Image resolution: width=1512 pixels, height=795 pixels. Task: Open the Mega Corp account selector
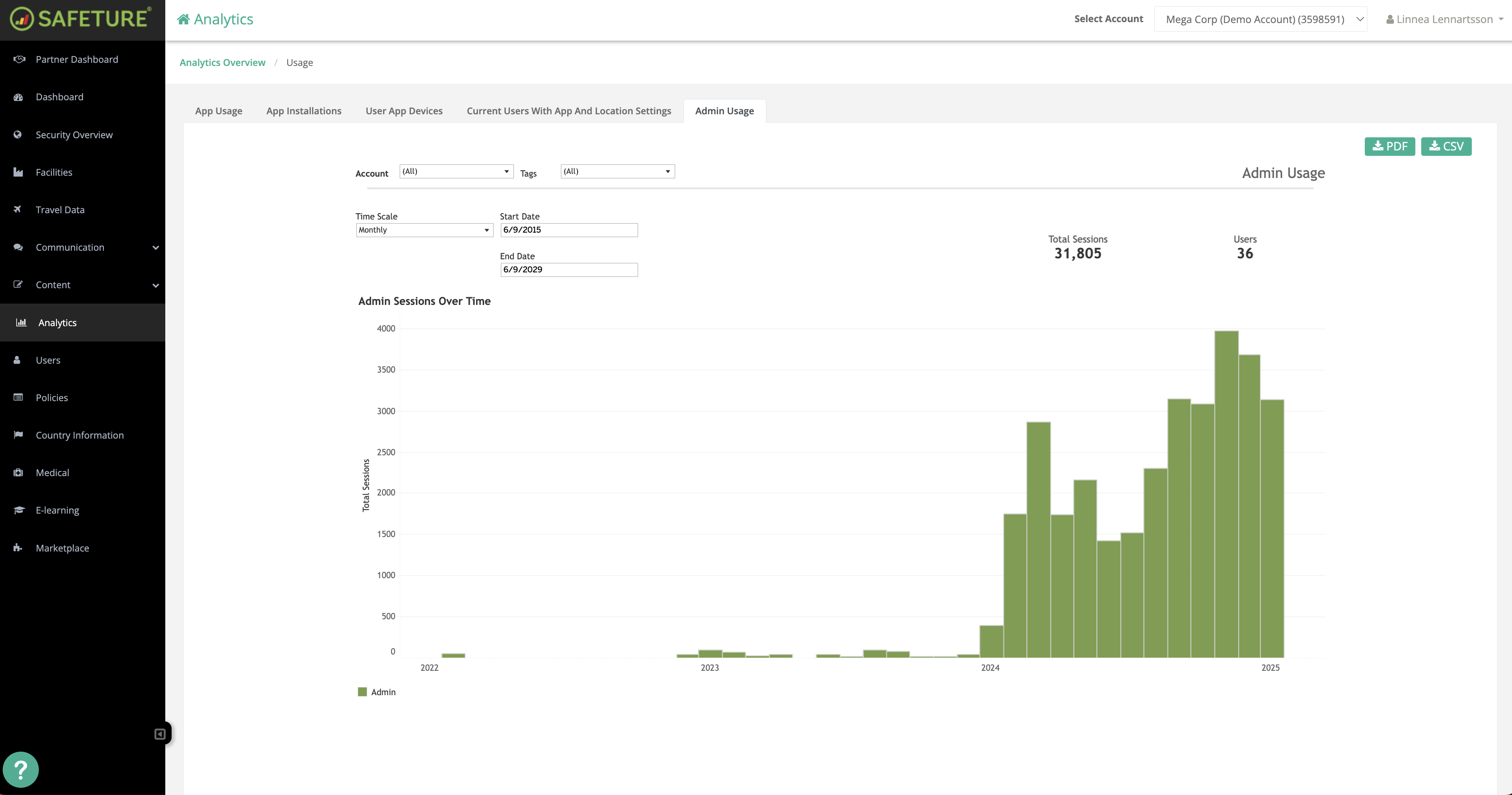click(1260, 19)
